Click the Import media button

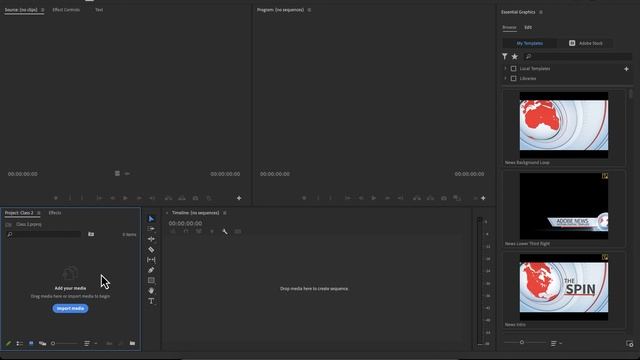[70, 309]
